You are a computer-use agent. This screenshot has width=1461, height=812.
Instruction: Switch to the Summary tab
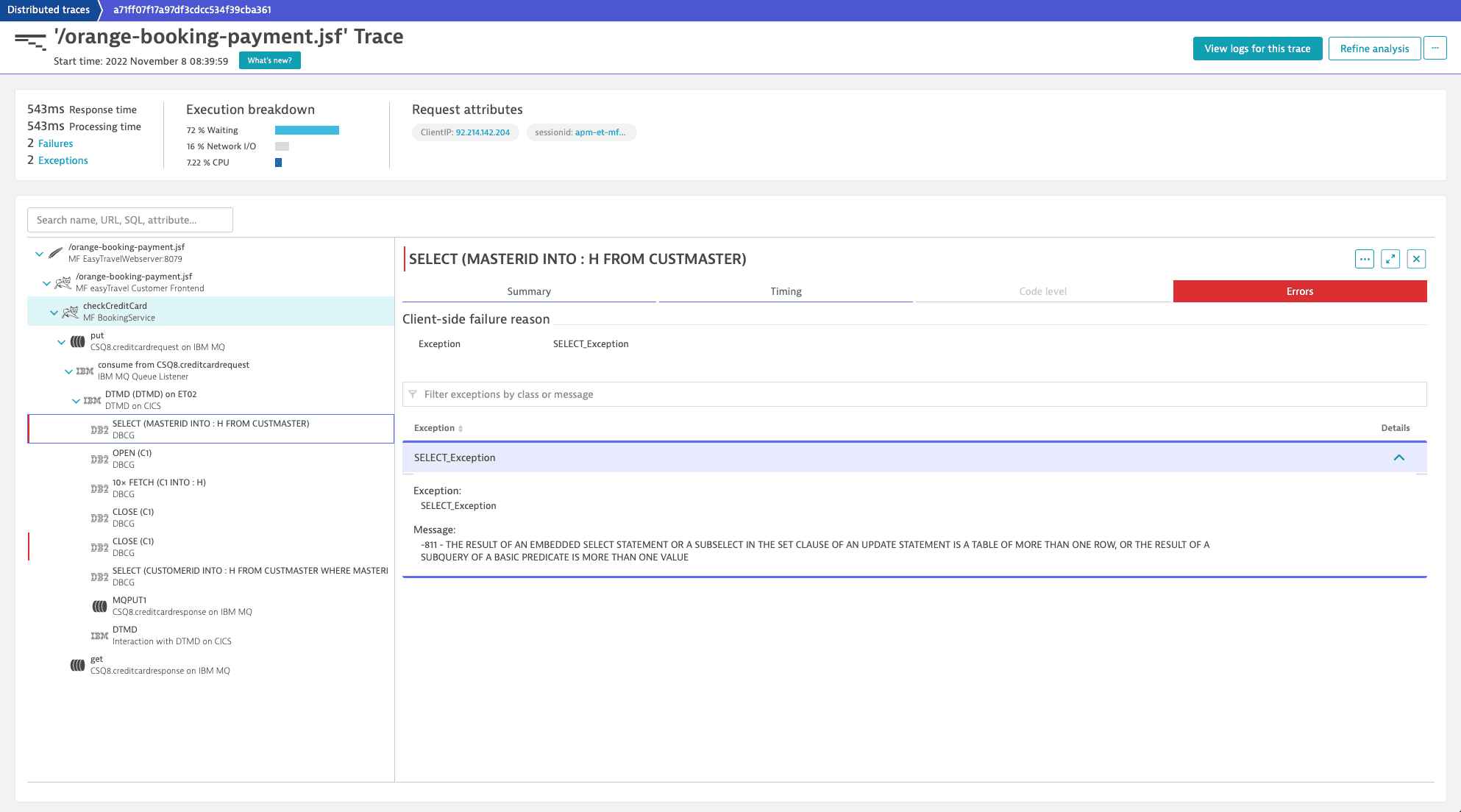528,291
